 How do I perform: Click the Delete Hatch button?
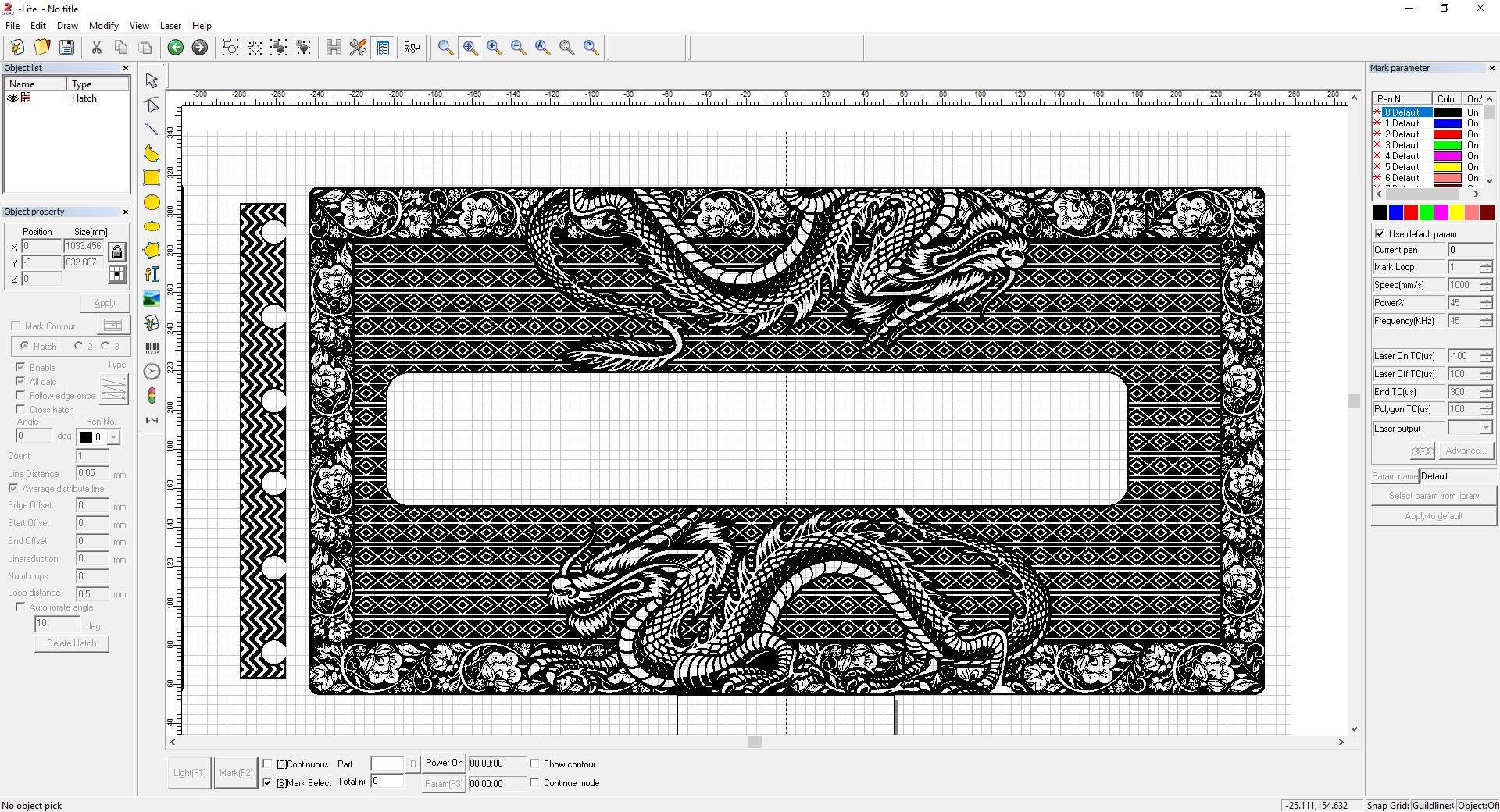[x=72, y=643]
